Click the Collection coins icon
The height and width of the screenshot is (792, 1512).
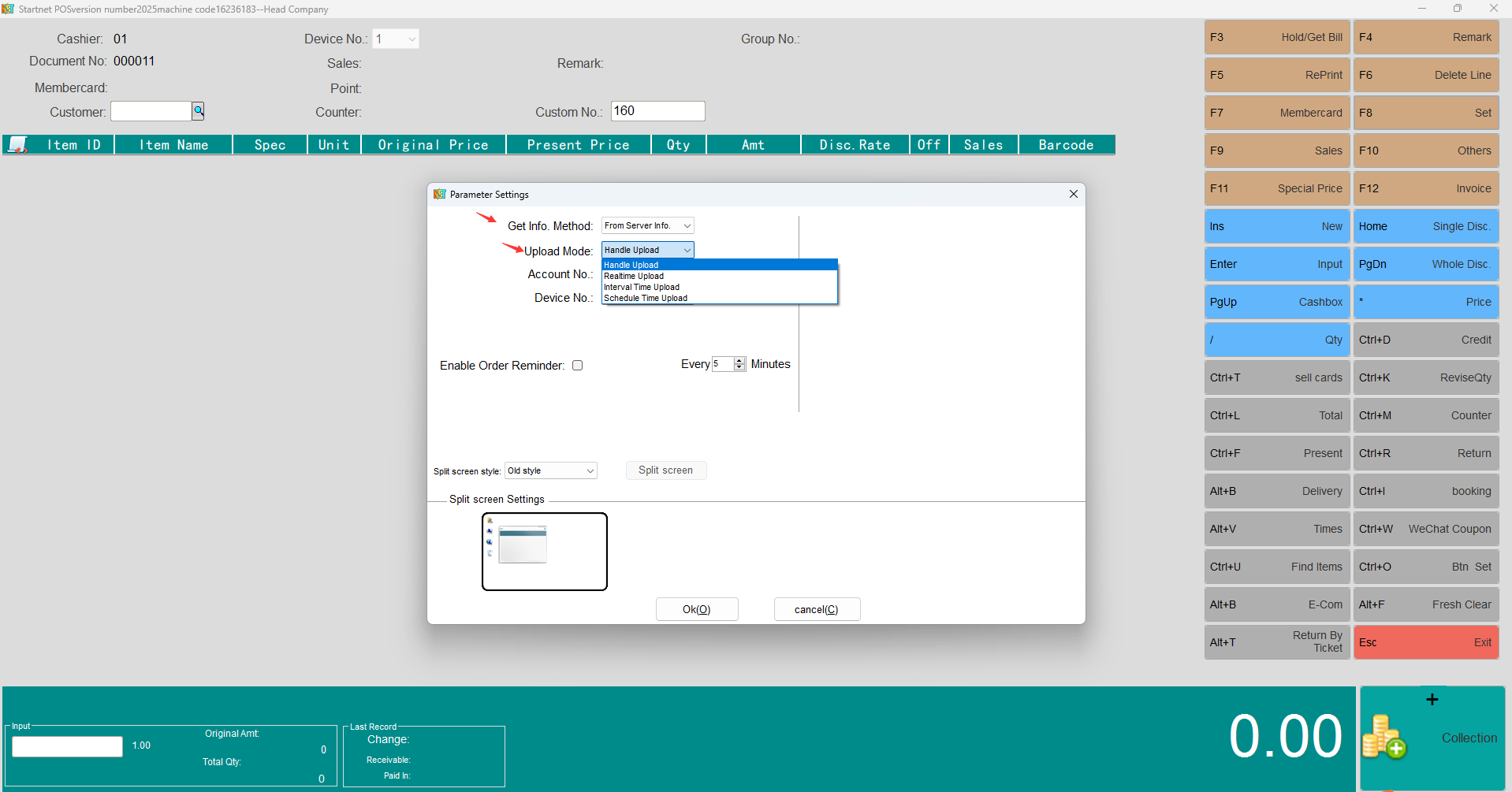pyautogui.click(x=1384, y=737)
